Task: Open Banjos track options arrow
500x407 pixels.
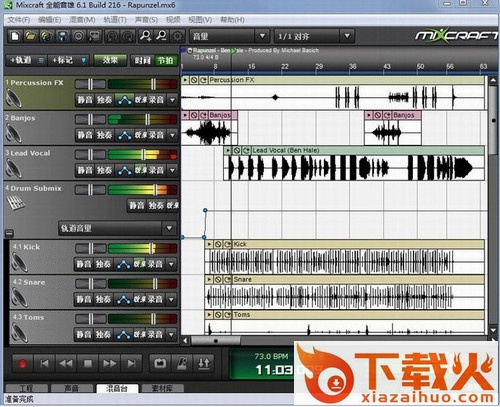Action: point(172,135)
